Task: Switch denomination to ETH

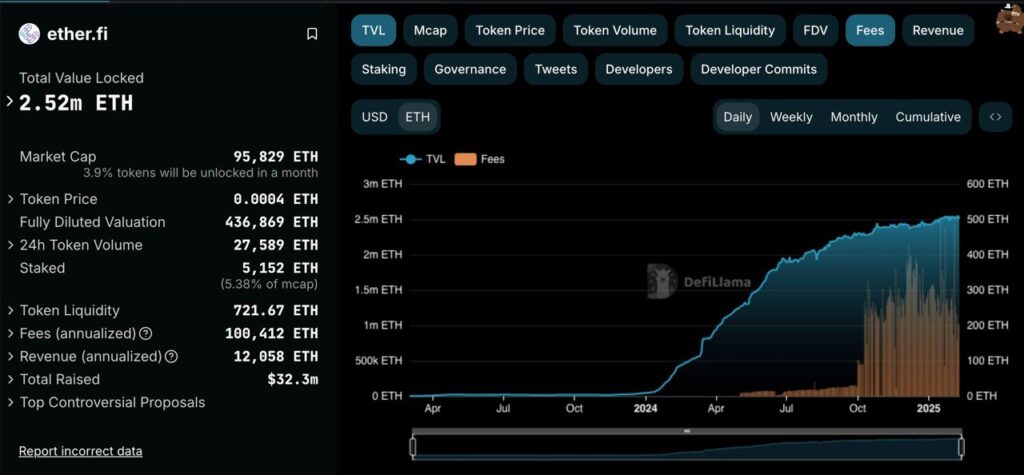Action: tap(418, 117)
